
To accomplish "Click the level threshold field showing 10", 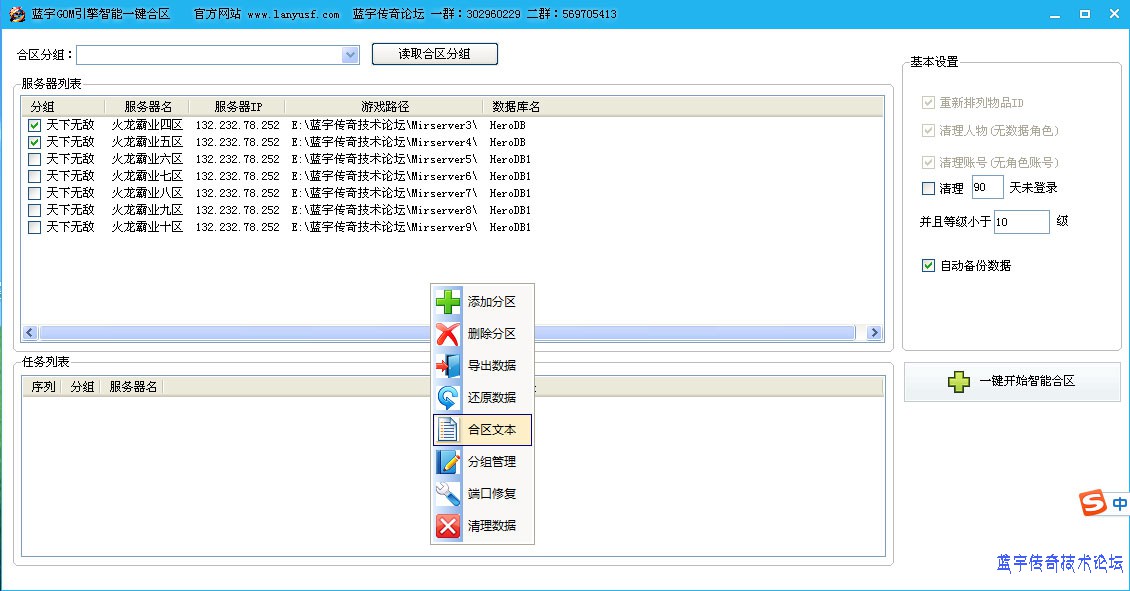I will tap(1021, 222).
